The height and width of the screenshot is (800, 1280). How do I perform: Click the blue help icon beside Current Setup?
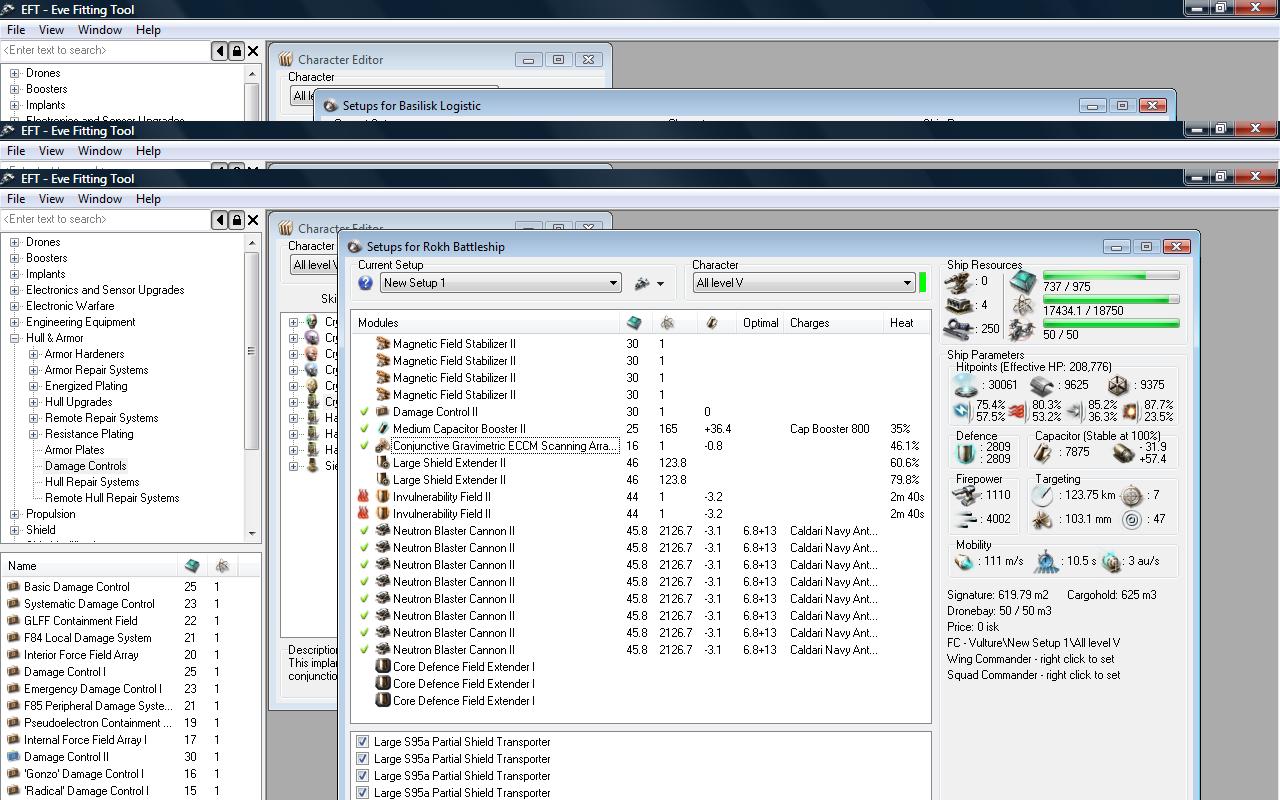[365, 283]
